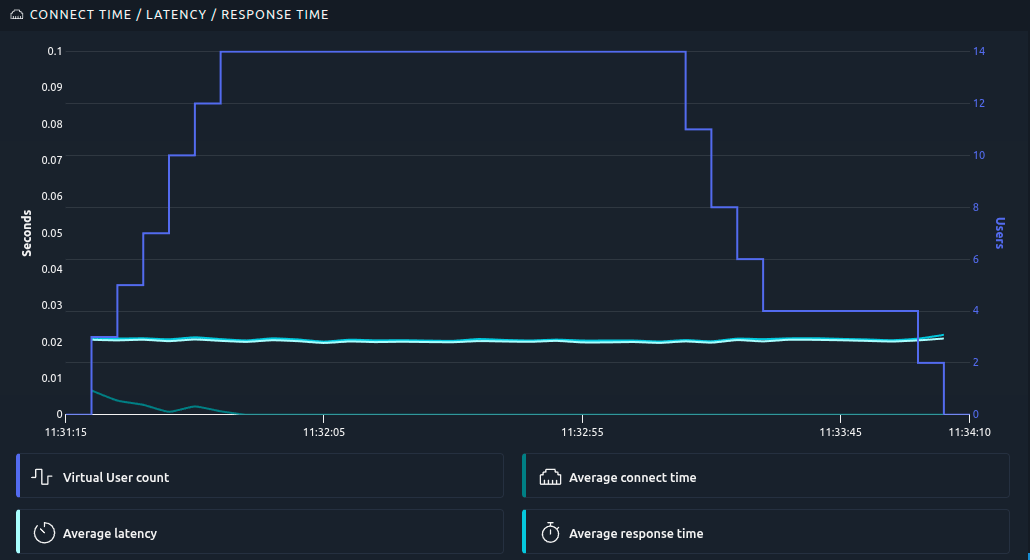Click the Virtual User count blue color bar
Screen dimensions: 1030x560
[18, 475]
